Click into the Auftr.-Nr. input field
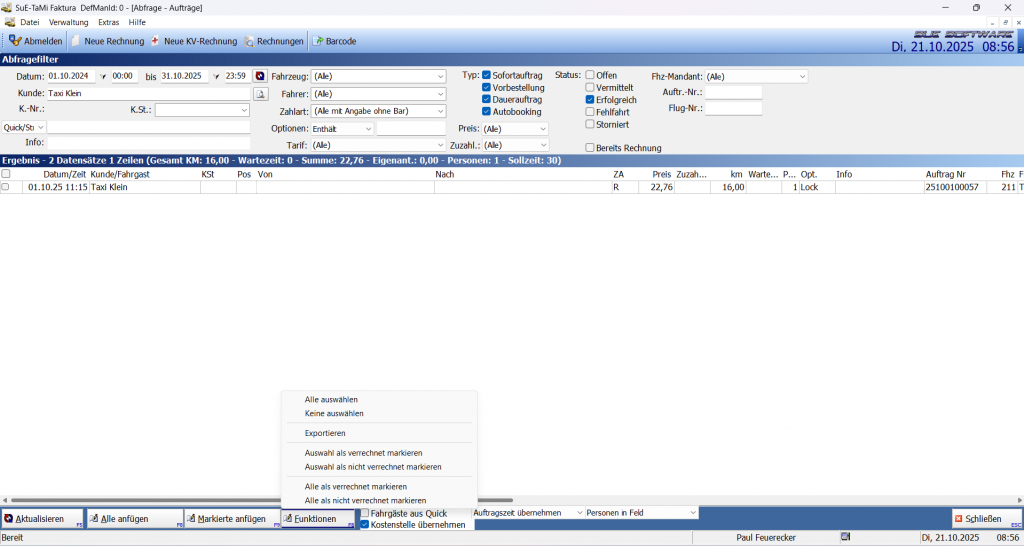The height and width of the screenshot is (546, 1024). click(733, 92)
